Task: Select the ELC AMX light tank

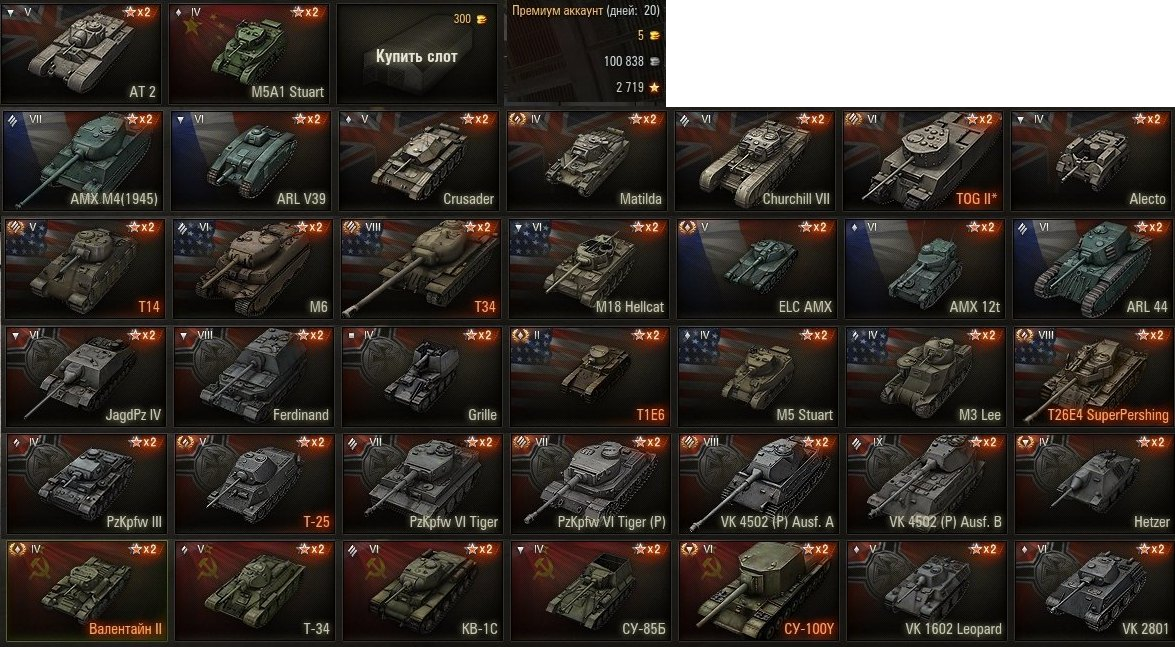Action: point(757,268)
